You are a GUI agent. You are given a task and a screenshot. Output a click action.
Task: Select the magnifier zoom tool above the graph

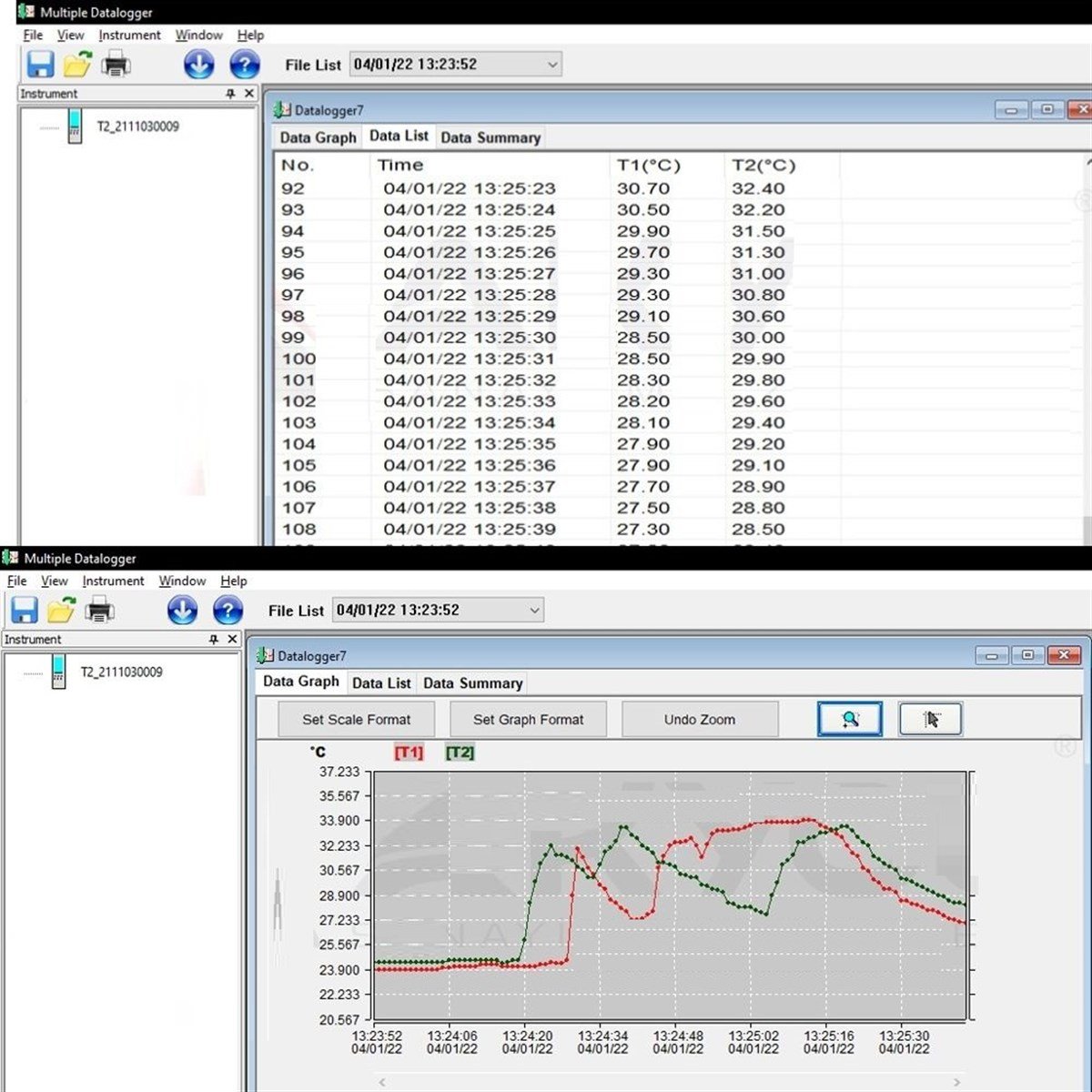tap(850, 719)
